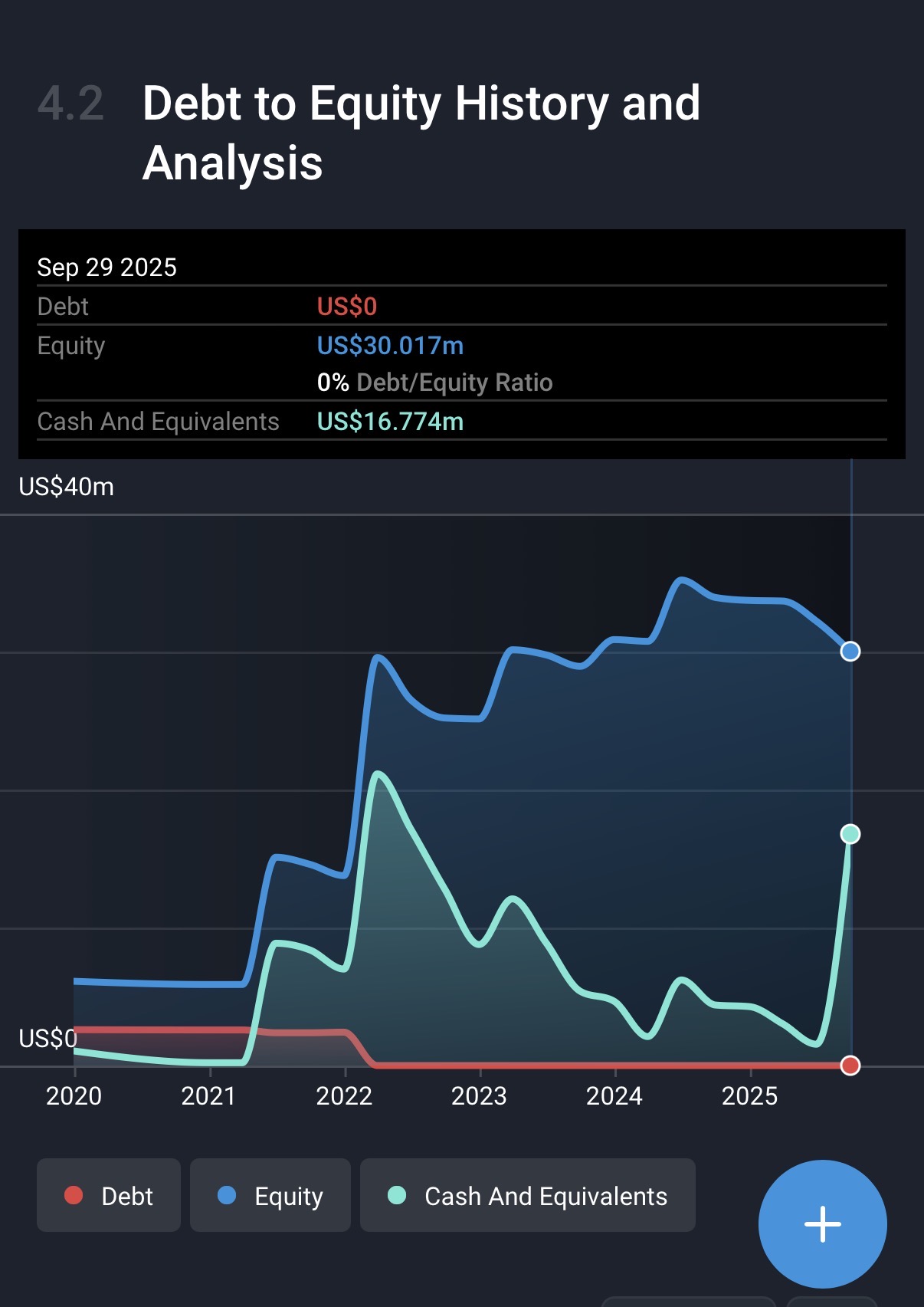Click the 2020 x-axis label

(74, 1096)
